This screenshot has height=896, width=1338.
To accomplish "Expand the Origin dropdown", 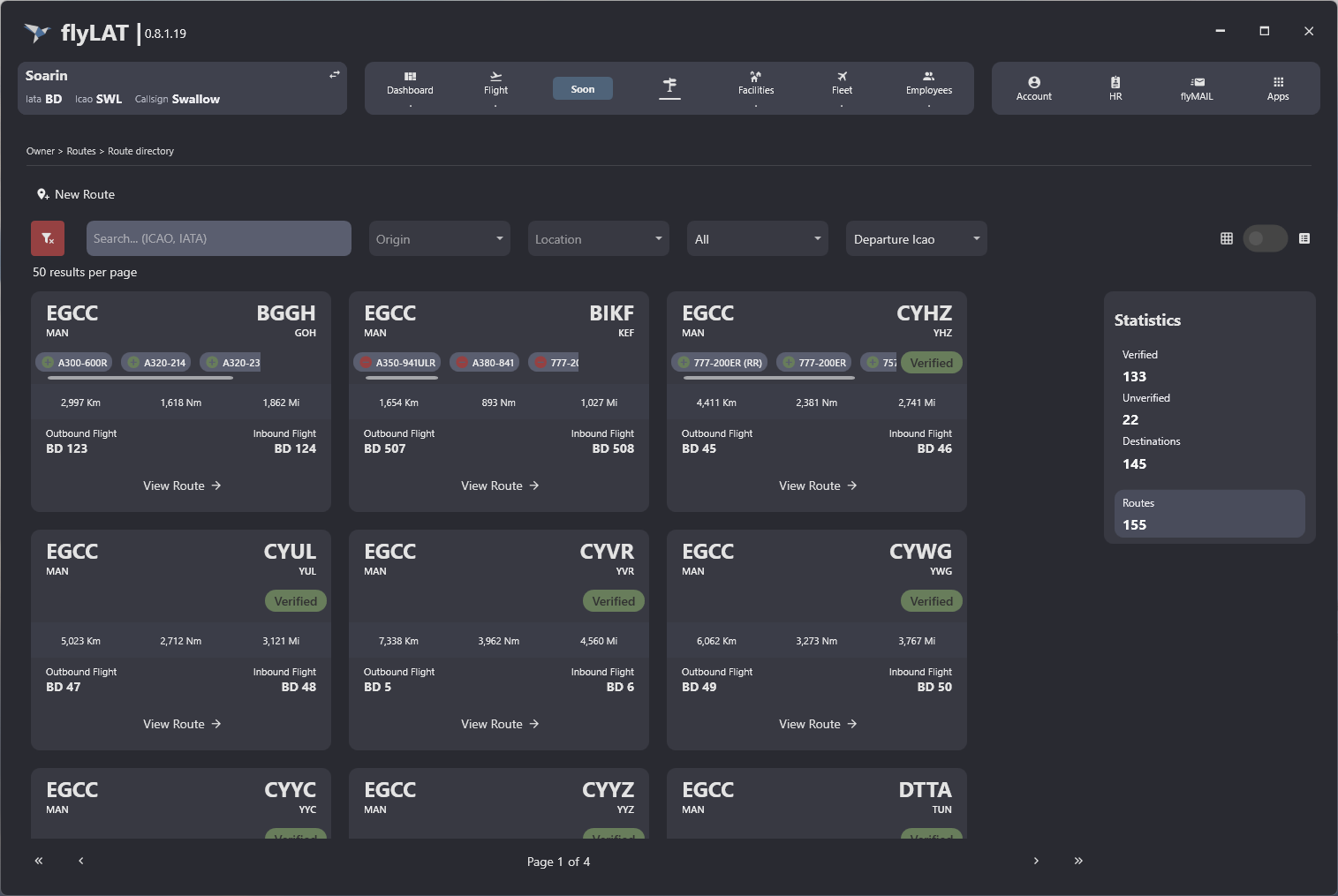I will tap(439, 239).
